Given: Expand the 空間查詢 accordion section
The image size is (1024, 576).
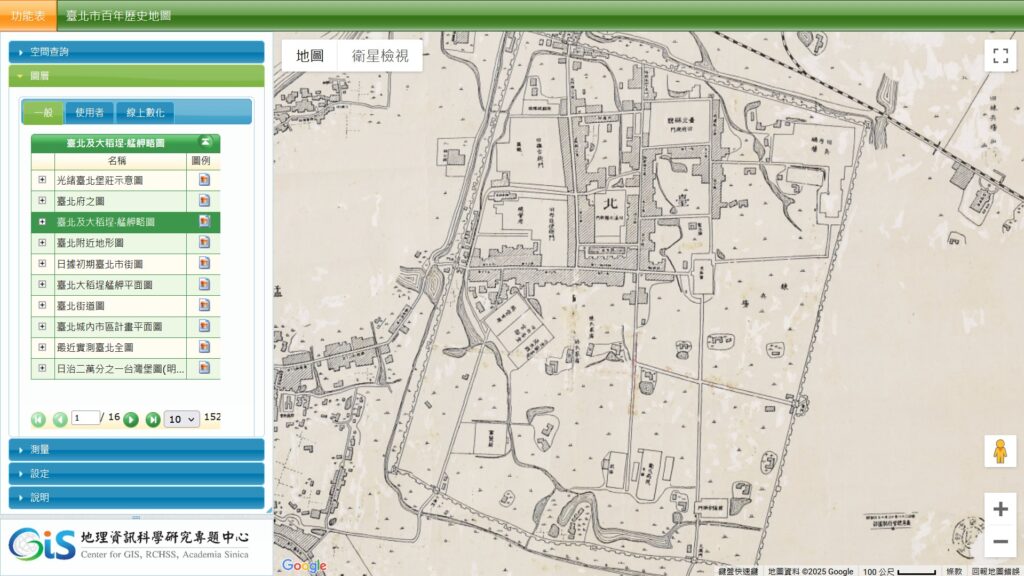Looking at the screenshot, I should point(136,52).
